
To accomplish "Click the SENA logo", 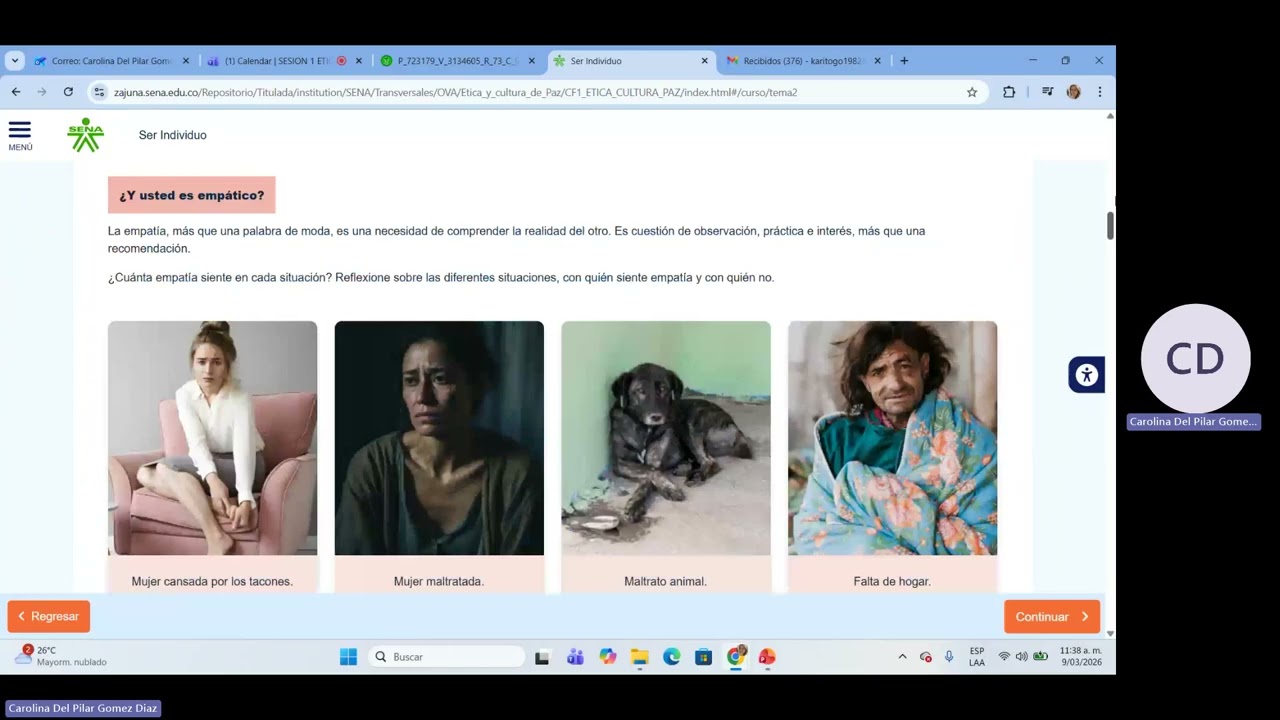I will point(85,135).
